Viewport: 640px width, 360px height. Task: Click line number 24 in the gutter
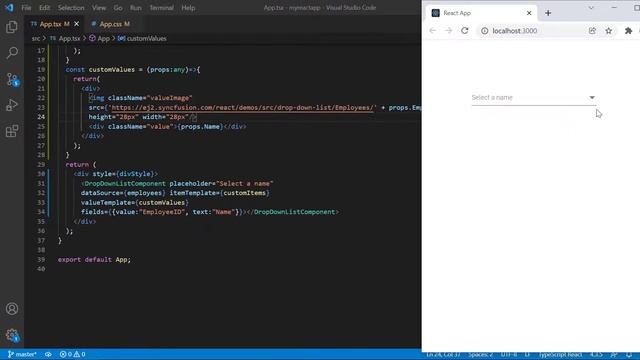(x=41, y=117)
